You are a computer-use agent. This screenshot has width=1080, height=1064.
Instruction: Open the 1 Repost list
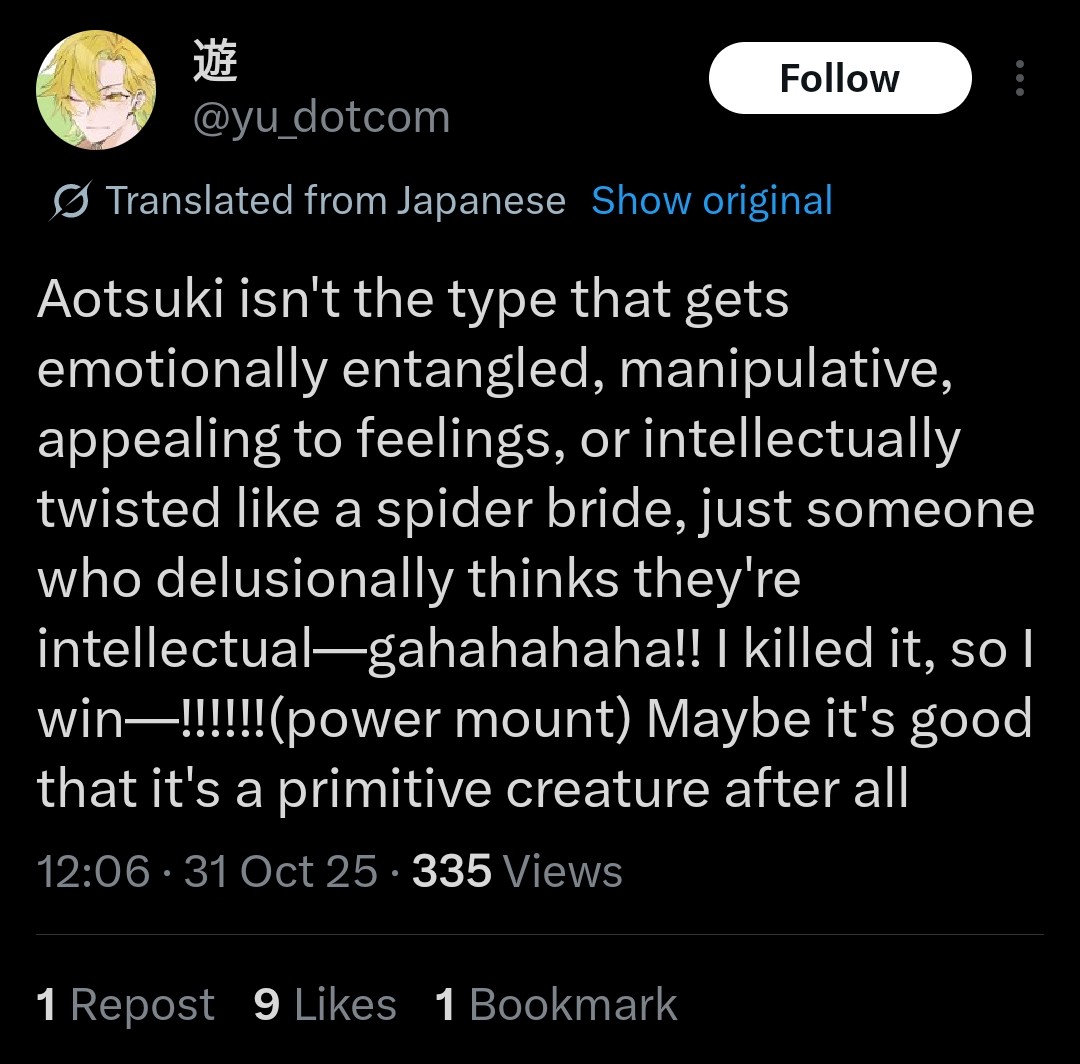tap(125, 1005)
